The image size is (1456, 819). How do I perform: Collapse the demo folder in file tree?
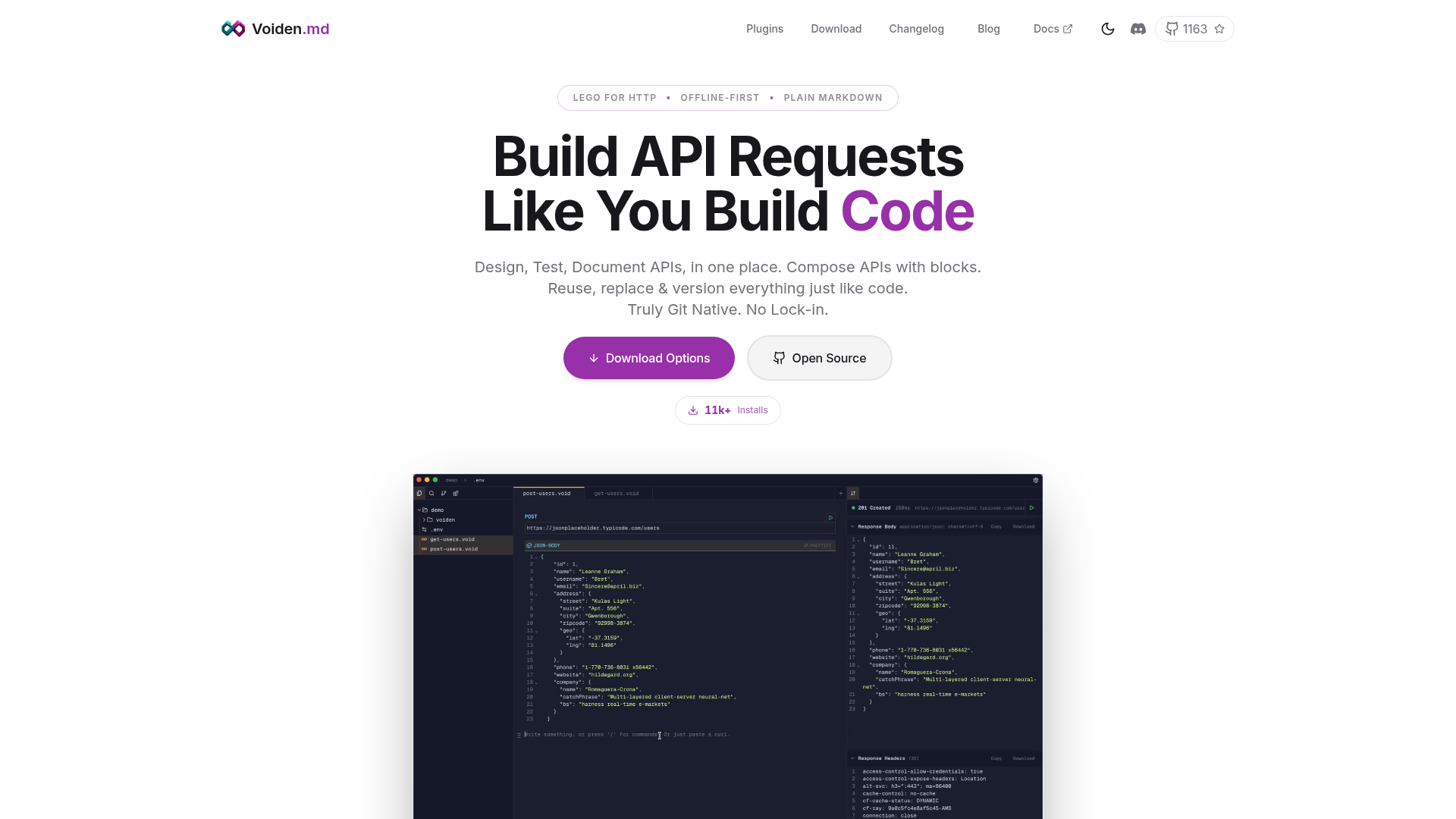tap(419, 510)
